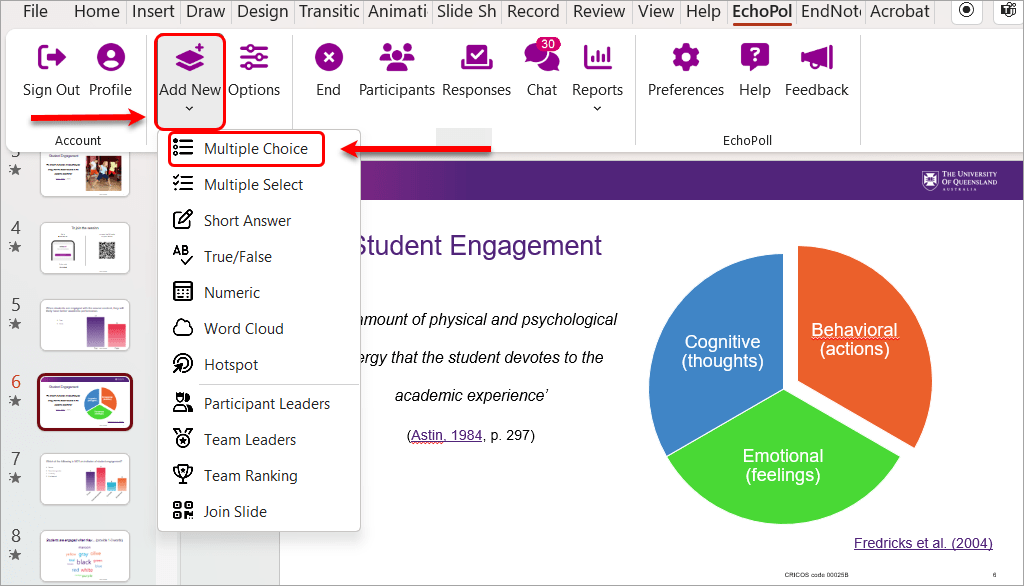Click the record button in title bar
The image size is (1024, 586).
tap(967, 10)
